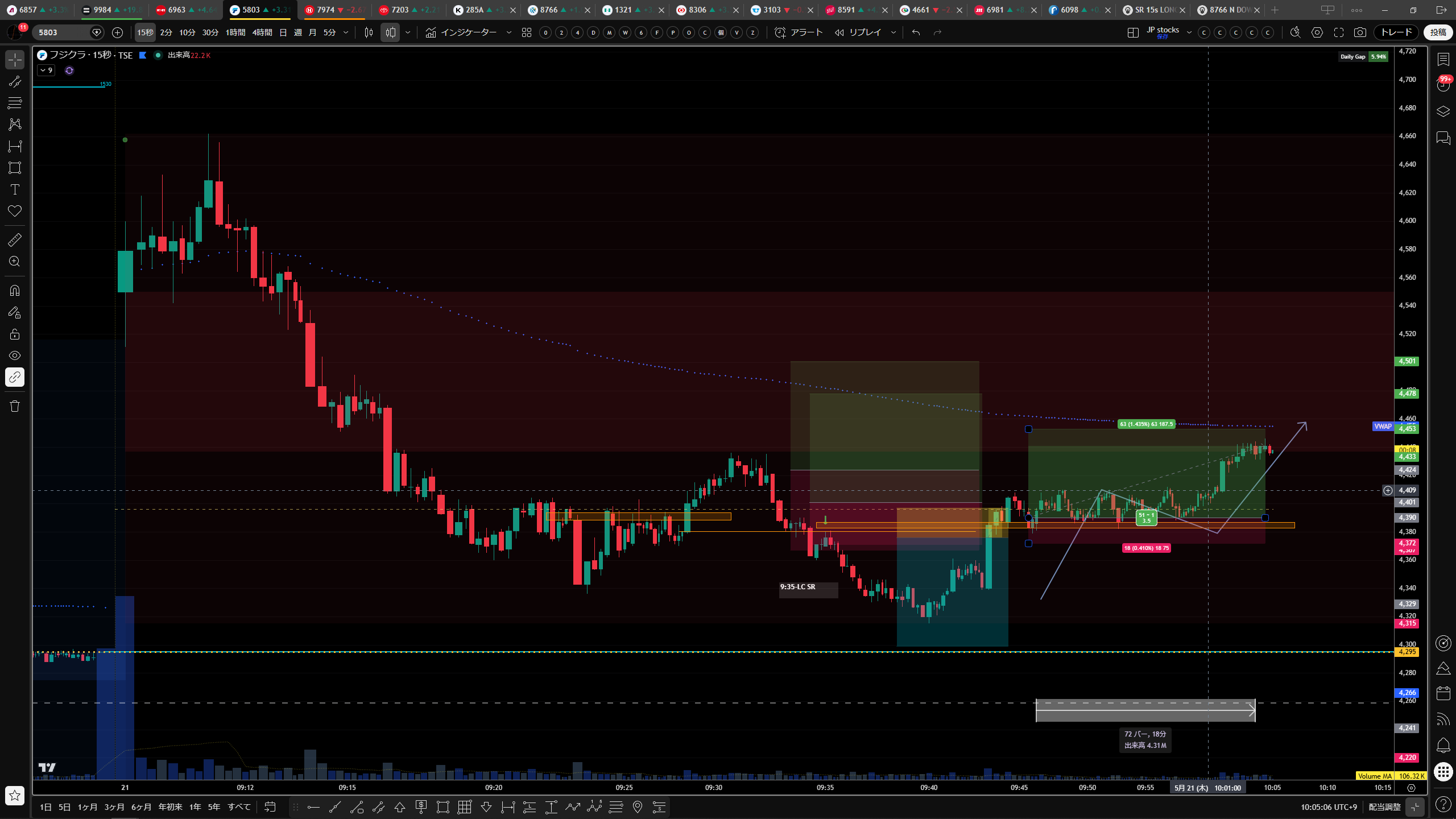Toggle hide-all-drawings eye icon
The height and width of the screenshot is (819, 1456).
15,355
